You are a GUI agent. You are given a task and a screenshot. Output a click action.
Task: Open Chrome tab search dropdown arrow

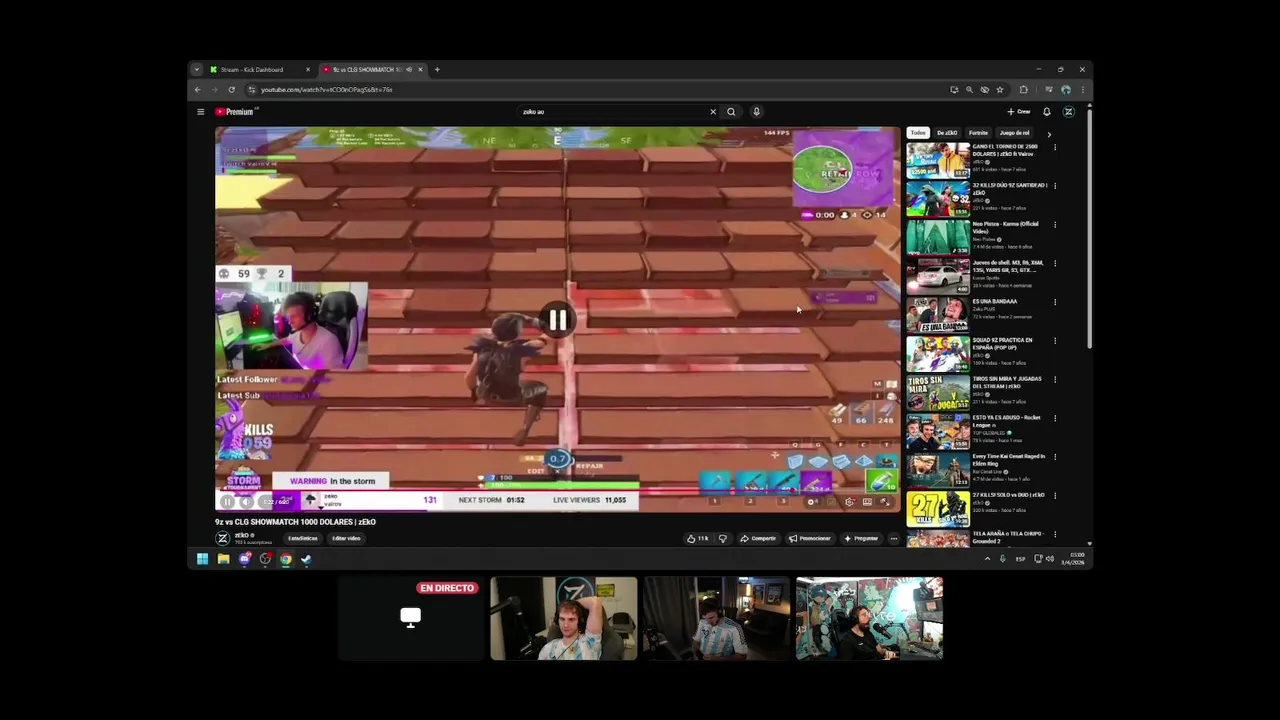[196, 70]
